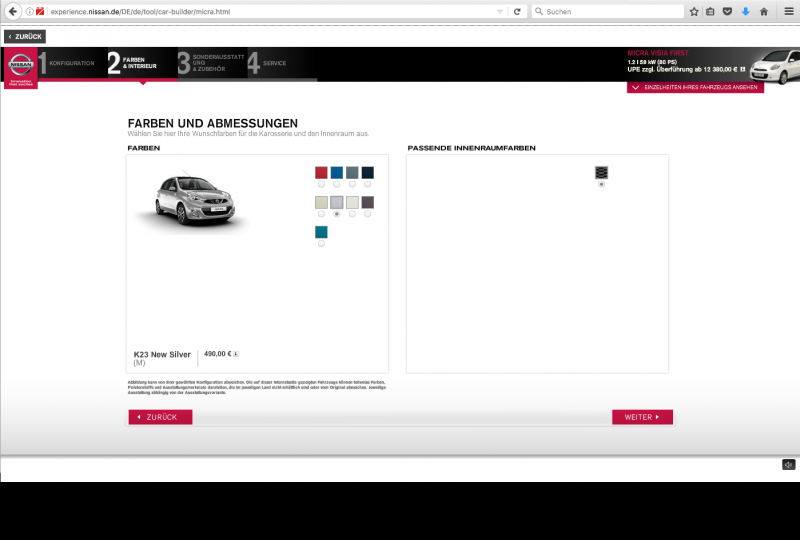Click the white Micra thumbnail in header
This screenshot has width=800, height=540.
tap(776, 66)
